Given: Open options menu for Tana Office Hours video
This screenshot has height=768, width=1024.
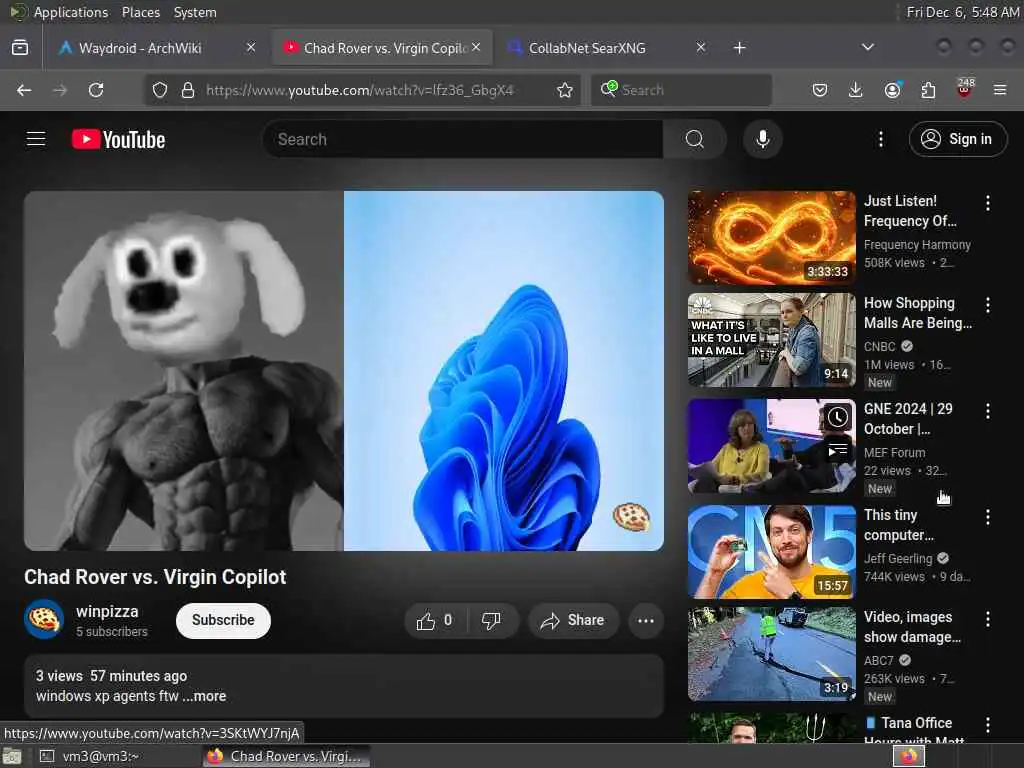Looking at the screenshot, I should coord(987,725).
